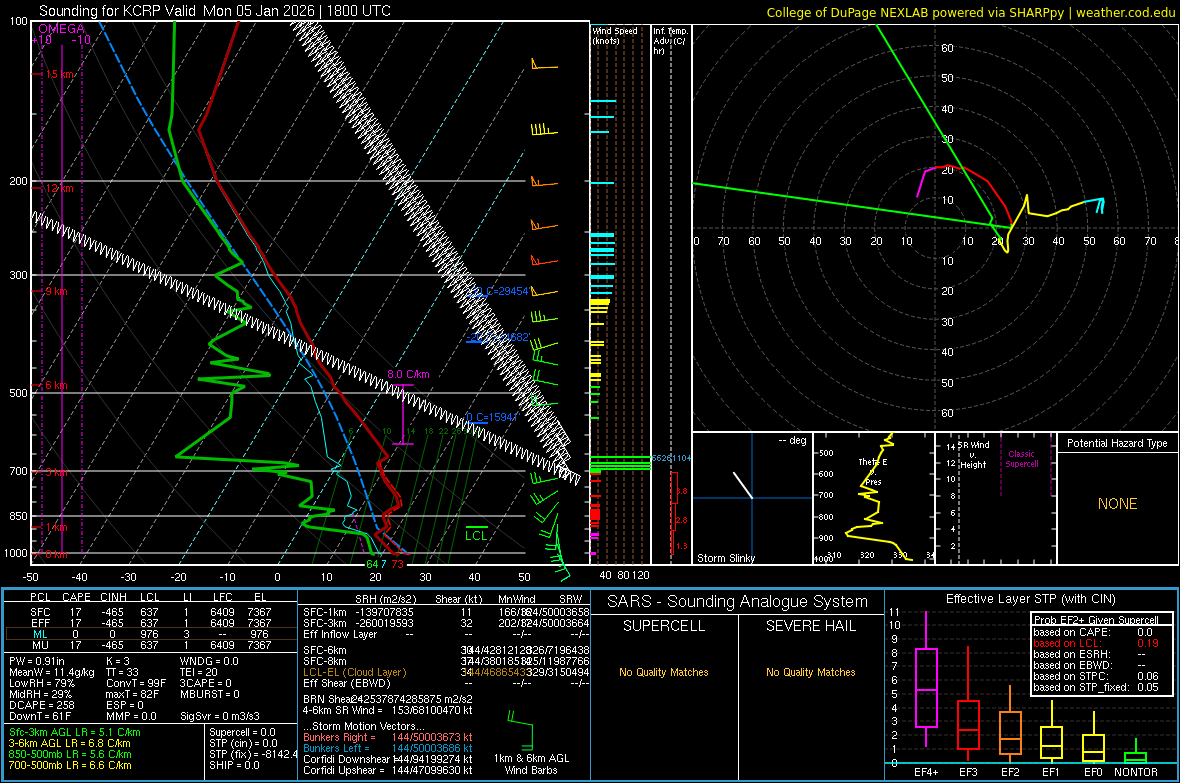The width and height of the screenshot is (1180, 783).
Task: Click the '850' pressure level label
Action: pos(18,516)
